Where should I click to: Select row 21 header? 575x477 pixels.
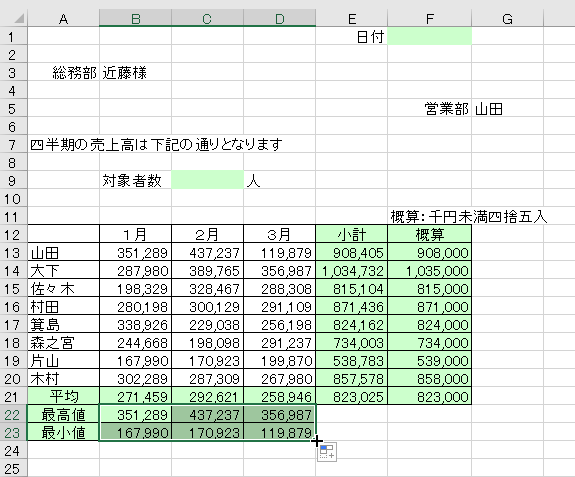click(x=13, y=396)
